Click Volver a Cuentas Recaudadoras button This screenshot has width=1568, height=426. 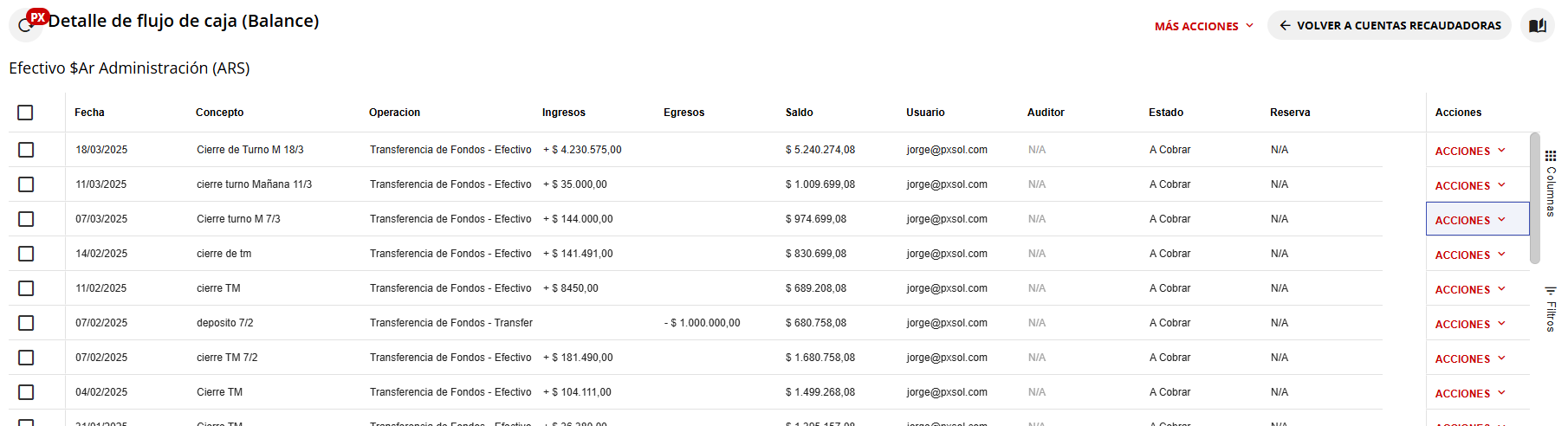point(1389,26)
